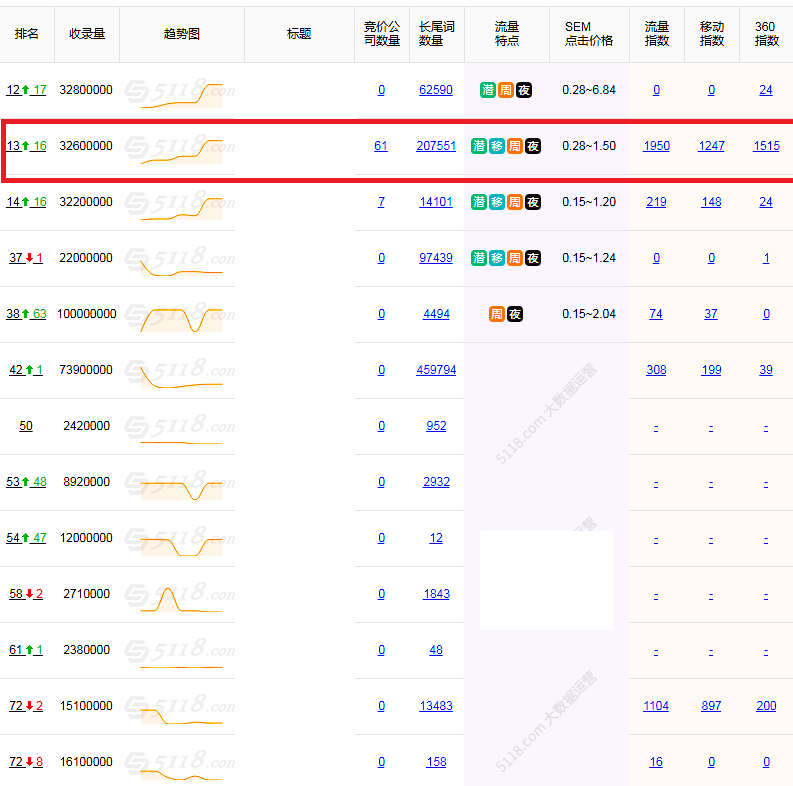Click the green 潜 badge in the 97439 row
The width and height of the screenshot is (793, 786).
pyautogui.click(x=478, y=258)
